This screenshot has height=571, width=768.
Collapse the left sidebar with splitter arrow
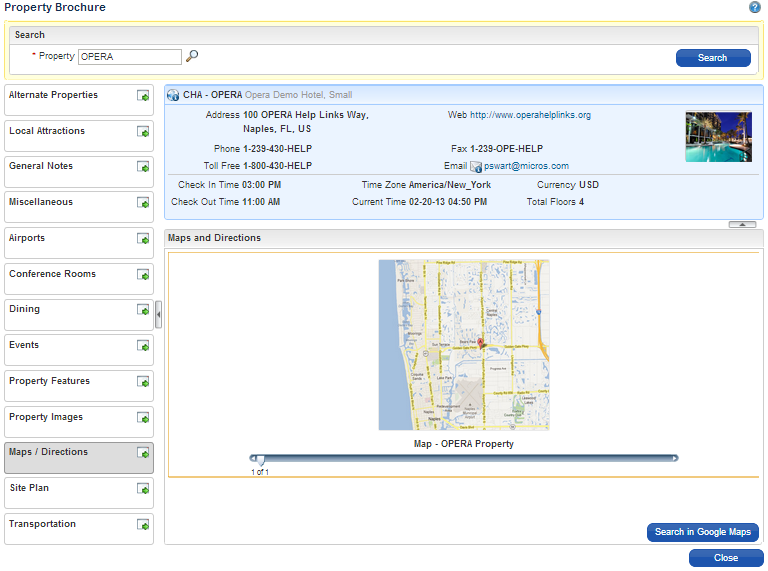pos(158,314)
